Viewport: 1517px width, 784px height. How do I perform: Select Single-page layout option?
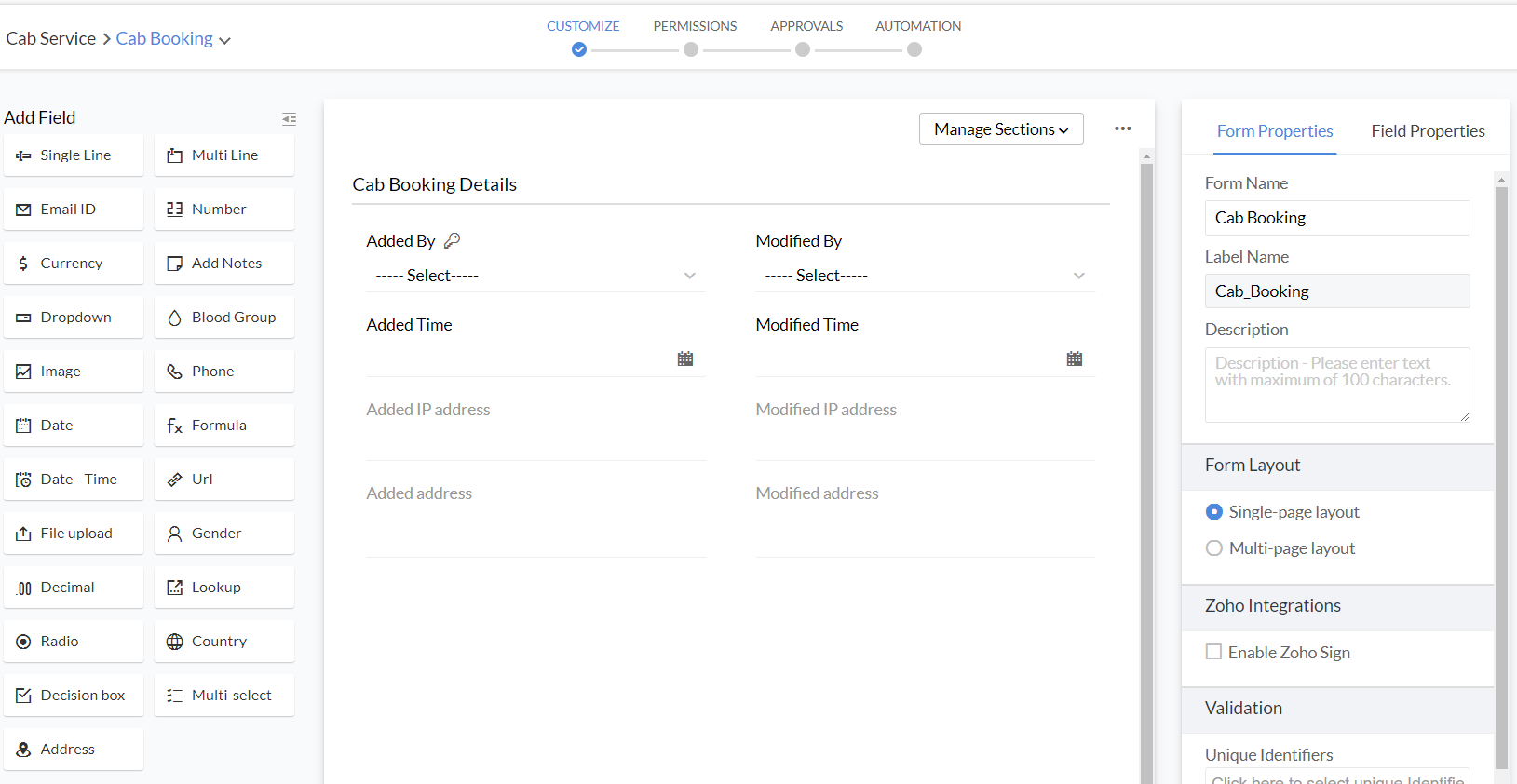[x=1214, y=512]
